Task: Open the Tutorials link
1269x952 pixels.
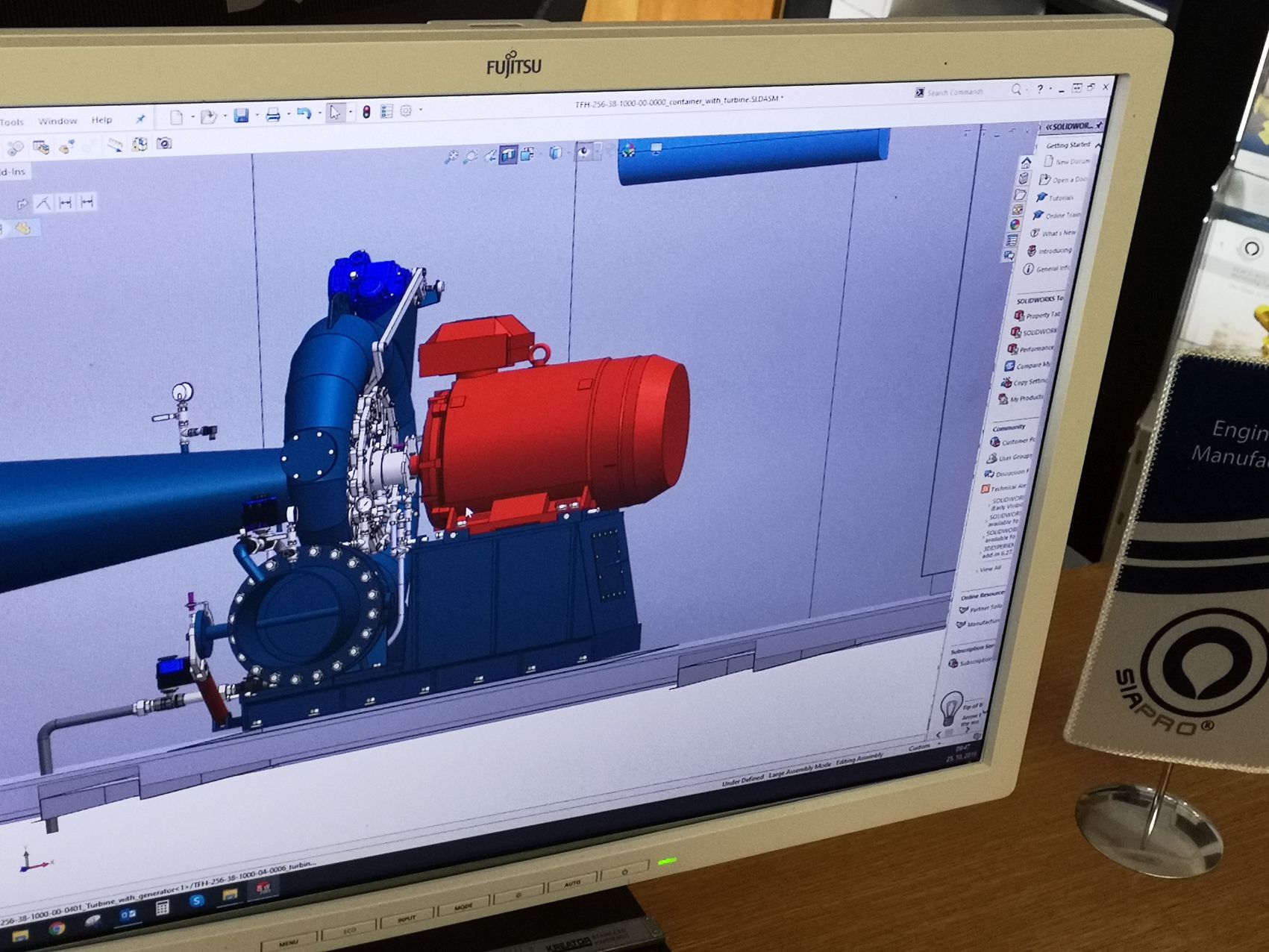Action: tap(1055, 198)
